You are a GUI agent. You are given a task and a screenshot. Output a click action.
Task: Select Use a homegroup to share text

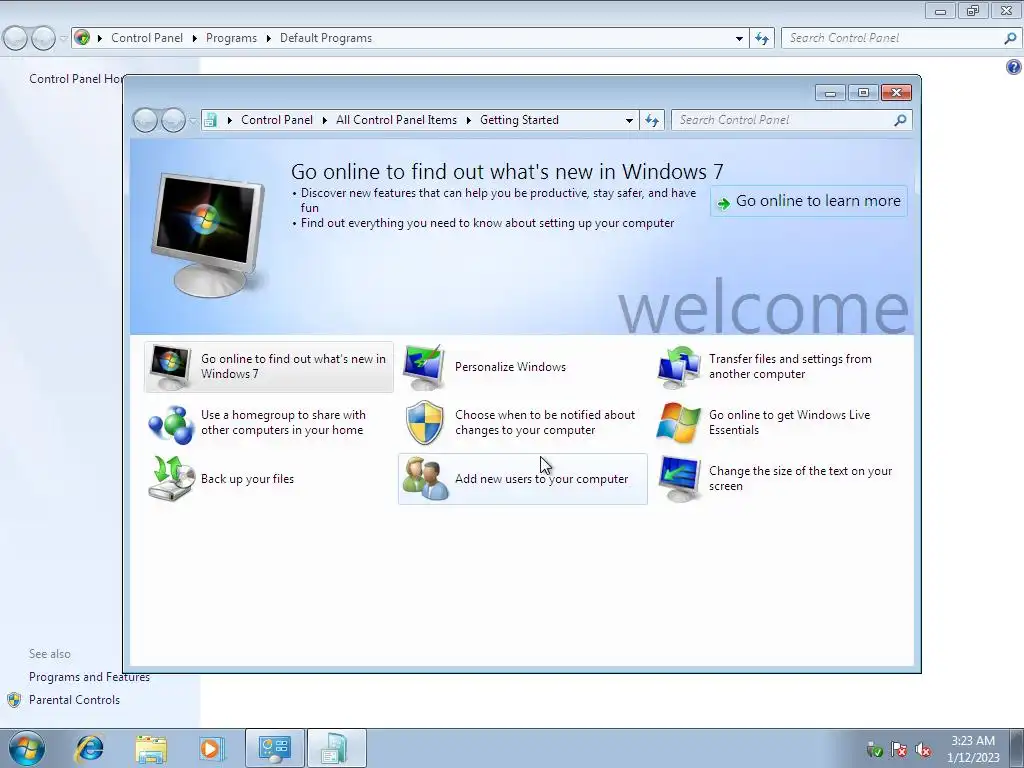(283, 423)
